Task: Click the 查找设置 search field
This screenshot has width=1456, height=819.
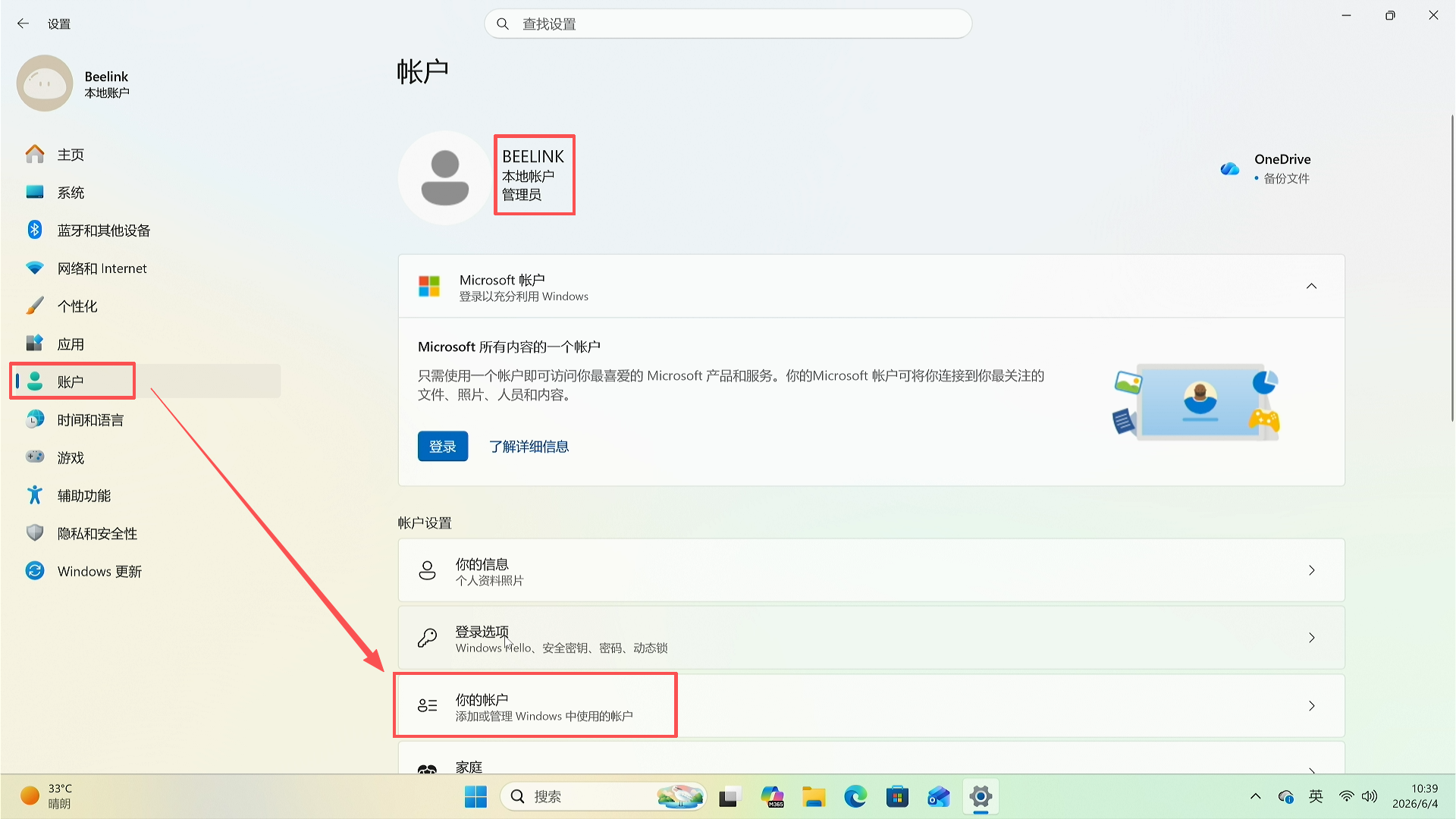Action: (728, 24)
